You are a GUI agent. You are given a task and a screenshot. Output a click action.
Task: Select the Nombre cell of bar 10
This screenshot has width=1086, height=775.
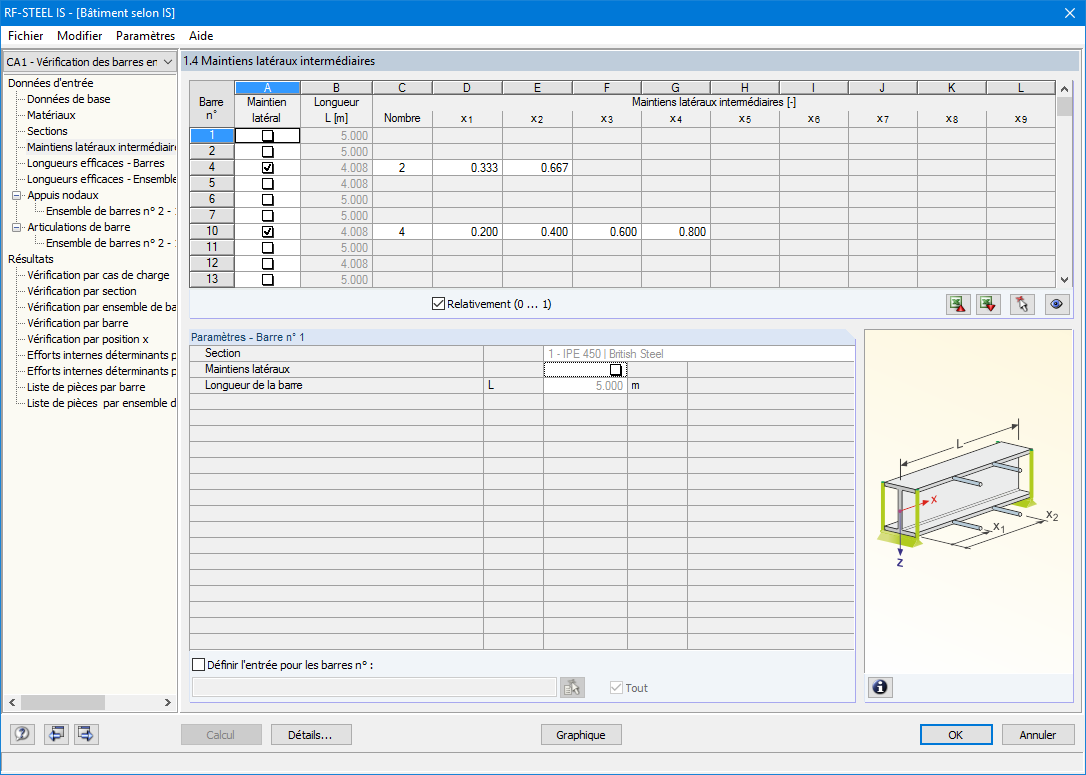(402, 232)
